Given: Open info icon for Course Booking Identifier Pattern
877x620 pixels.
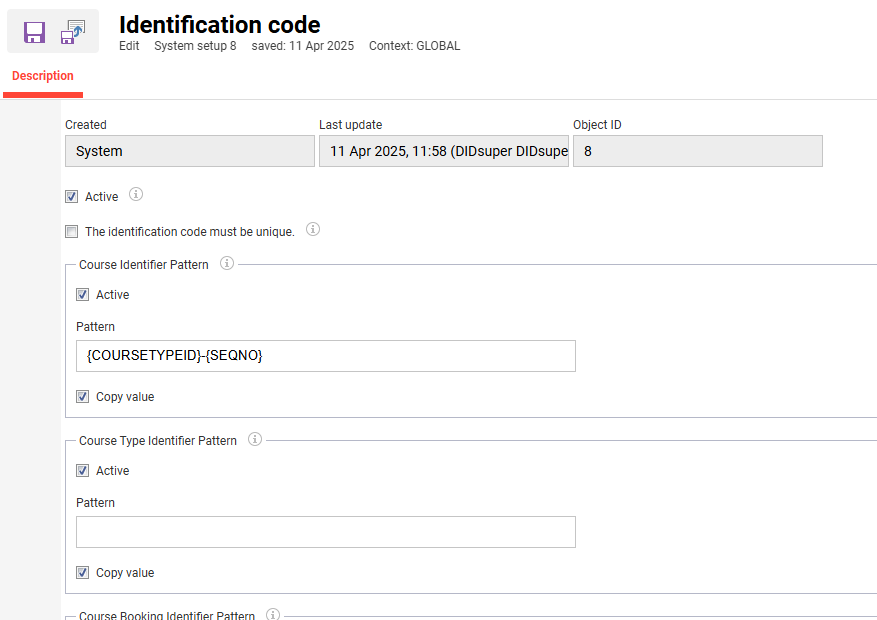Looking at the screenshot, I should pyautogui.click(x=272, y=614).
